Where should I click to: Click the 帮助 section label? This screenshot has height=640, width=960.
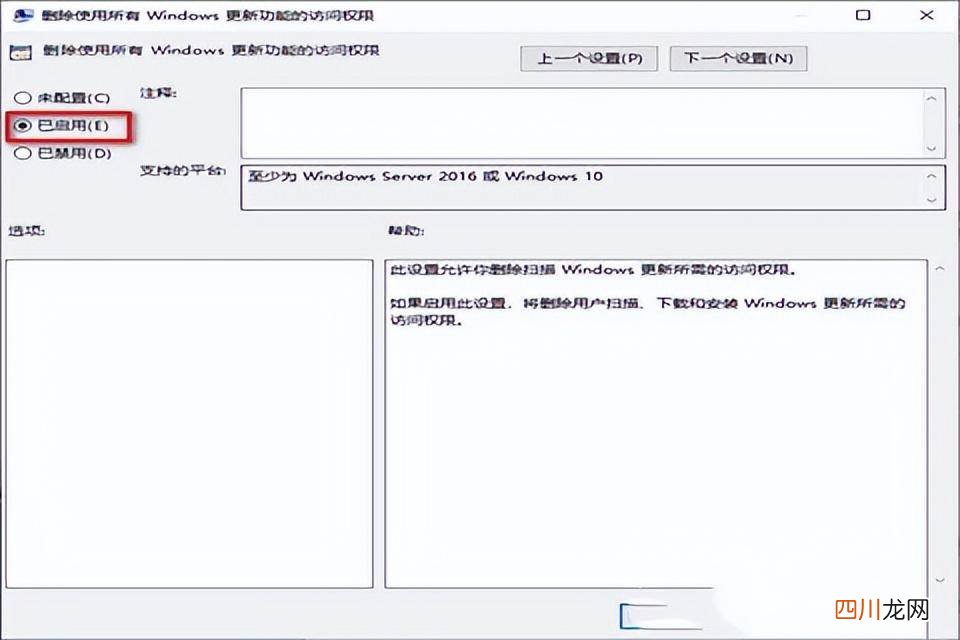[x=406, y=231]
